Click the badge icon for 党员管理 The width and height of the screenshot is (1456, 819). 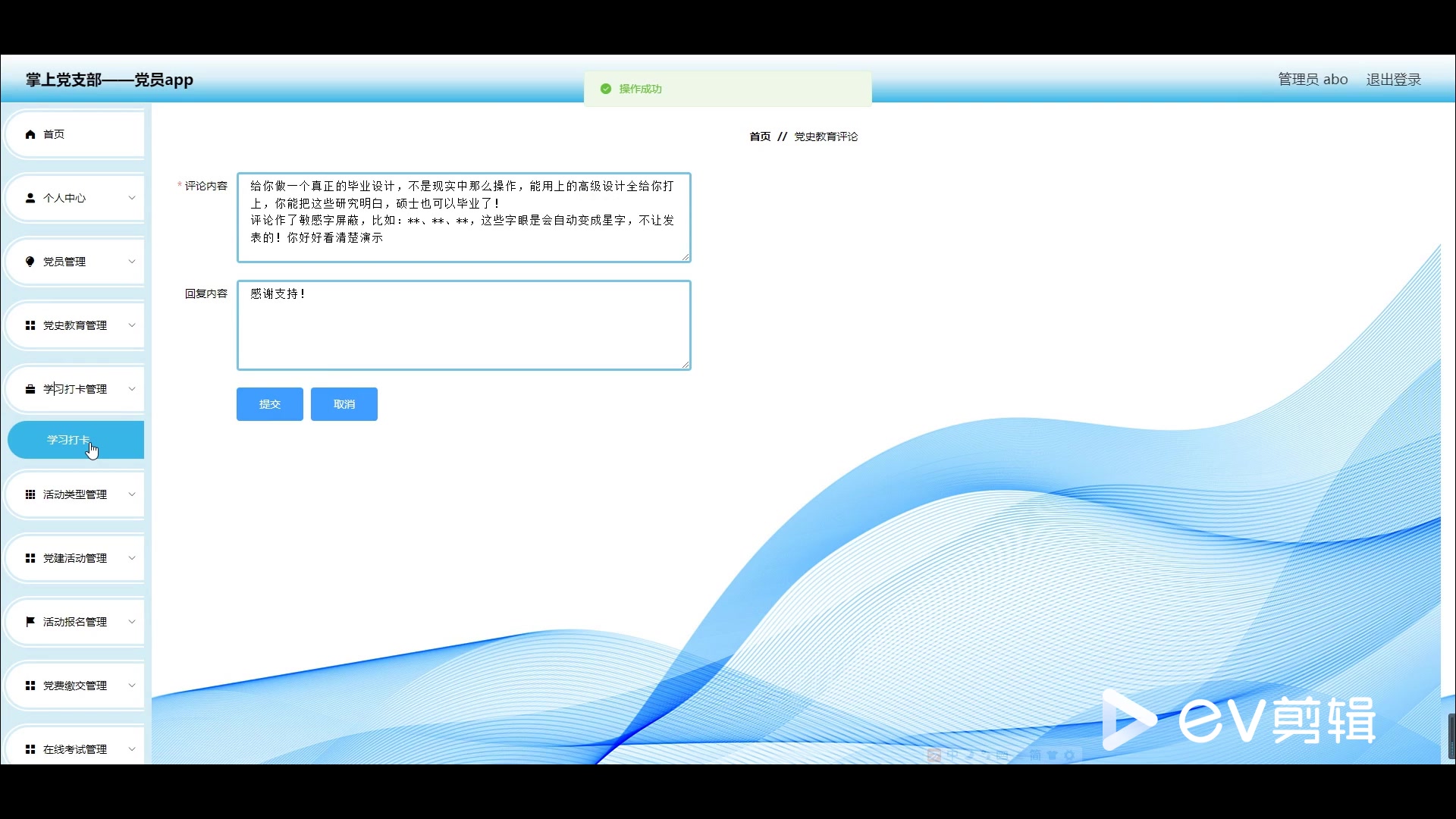[30, 262]
